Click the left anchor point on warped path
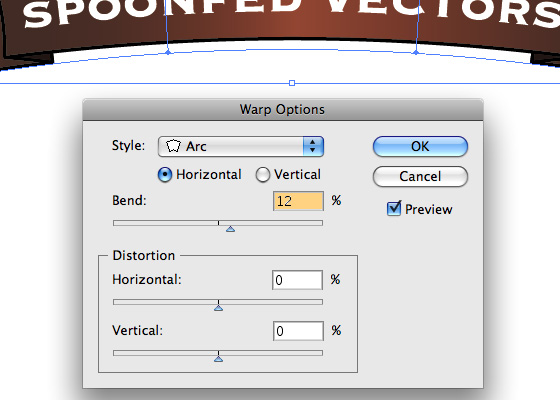This screenshot has width=560, height=400. 168,52
